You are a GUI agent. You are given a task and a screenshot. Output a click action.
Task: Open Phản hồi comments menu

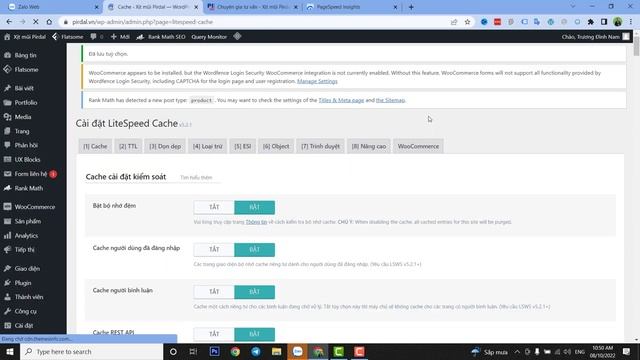point(26,145)
